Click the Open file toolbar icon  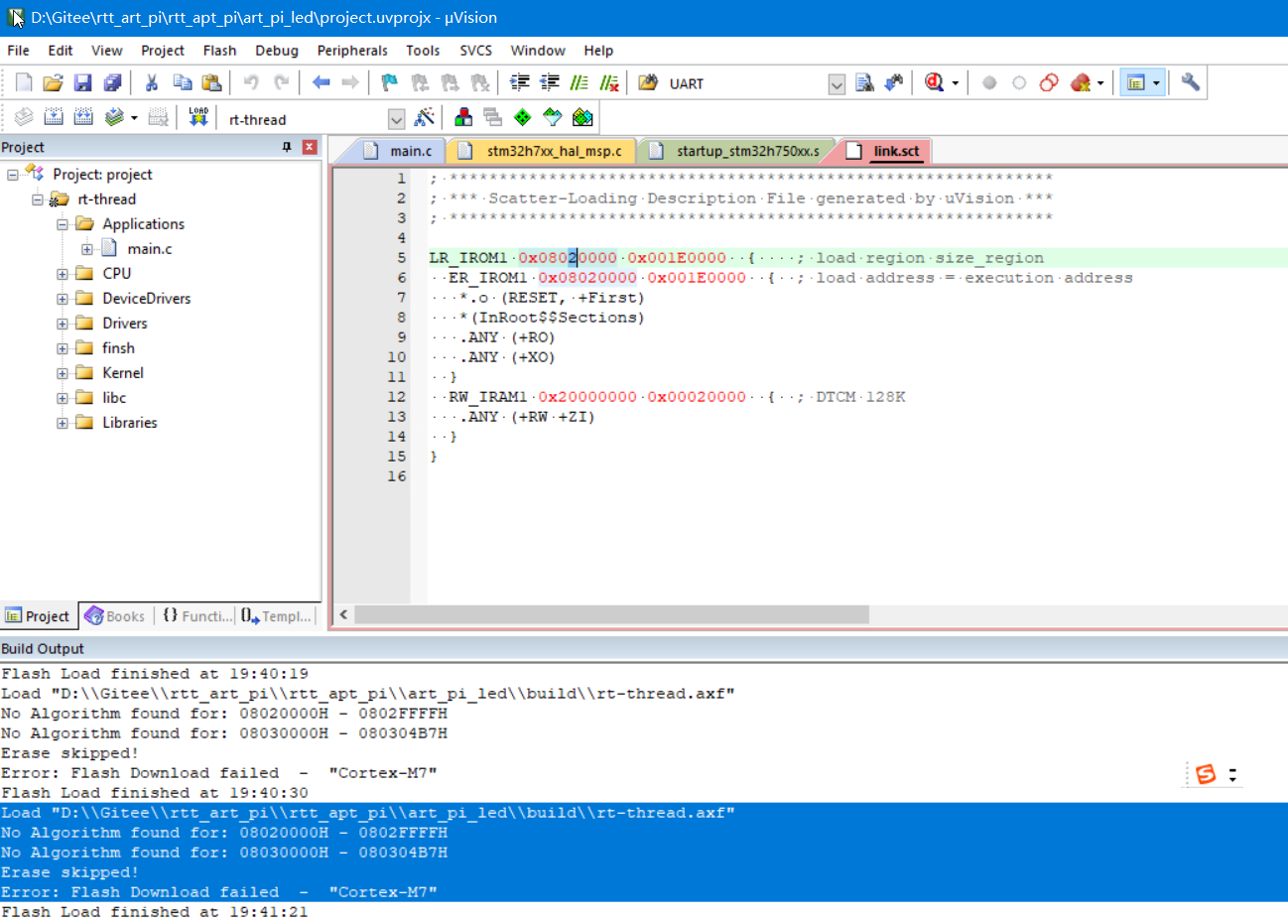(54, 83)
